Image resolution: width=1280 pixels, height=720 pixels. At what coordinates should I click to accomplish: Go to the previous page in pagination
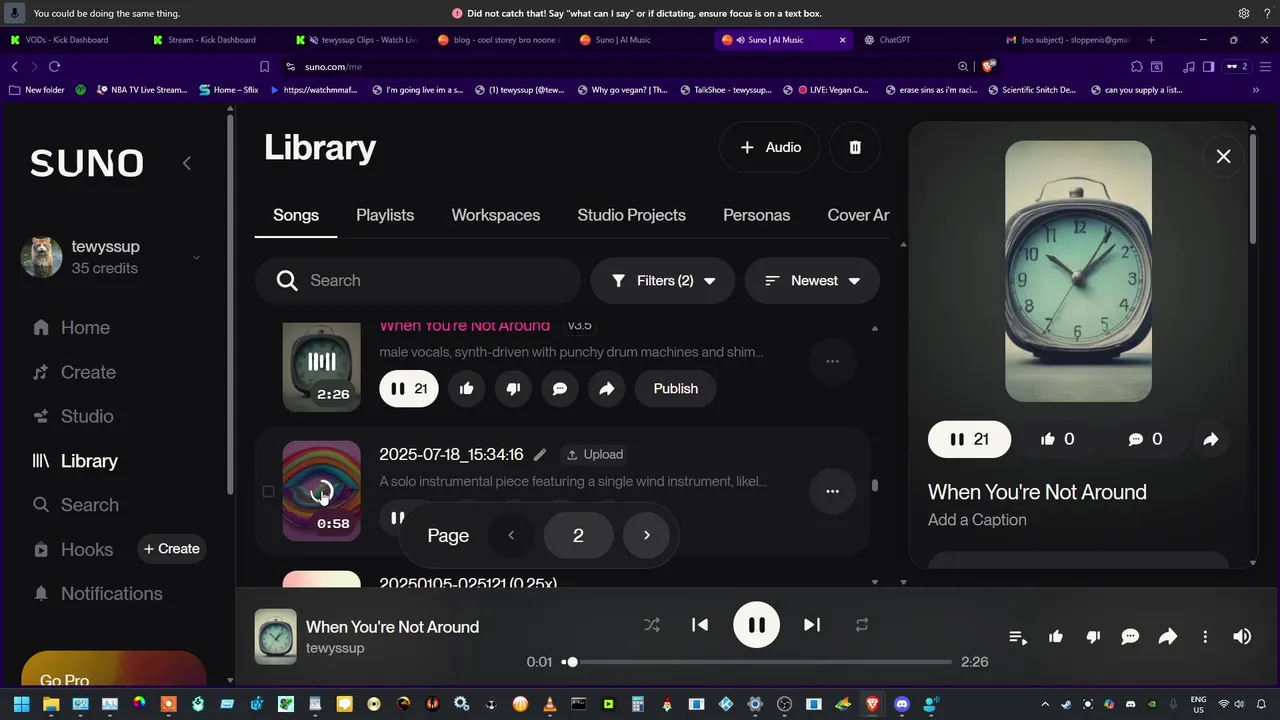point(511,536)
